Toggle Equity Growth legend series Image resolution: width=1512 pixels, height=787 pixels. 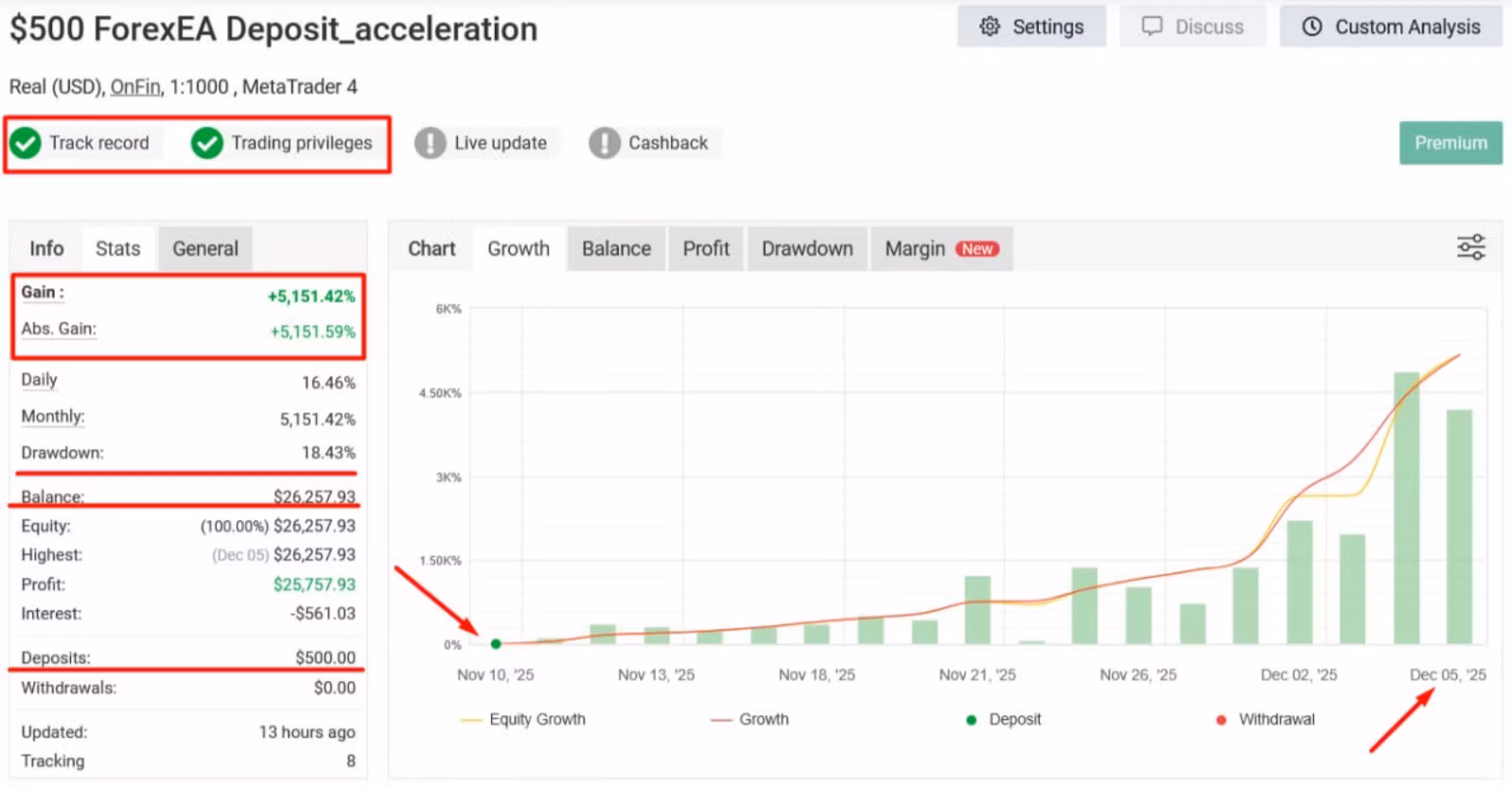pyautogui.click(x=523, y=719)
